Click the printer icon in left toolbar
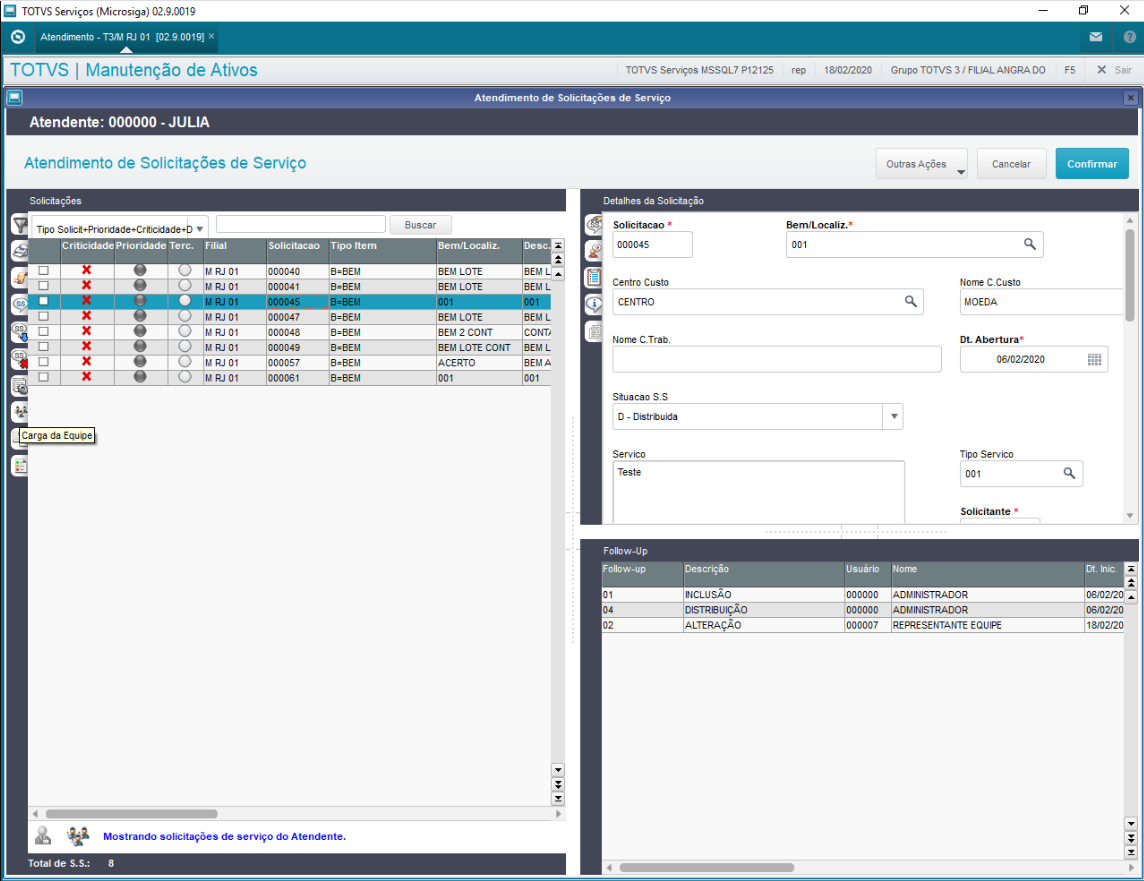The width and height of the screenshot is (1144, 881). click(20, 252)
